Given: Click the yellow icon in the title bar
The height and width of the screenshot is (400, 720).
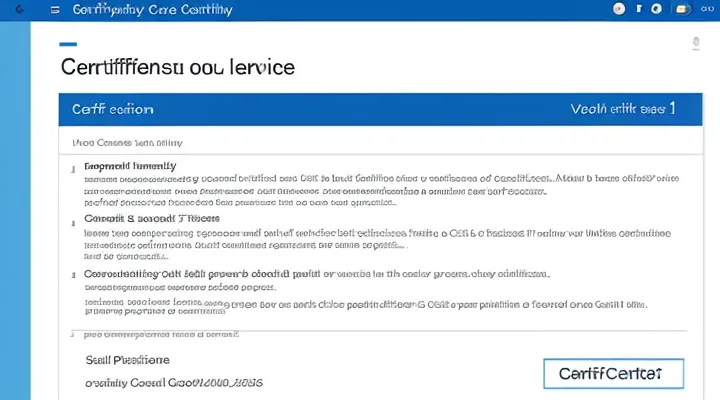Looking at the screenshot, I should tap(682, 9).
